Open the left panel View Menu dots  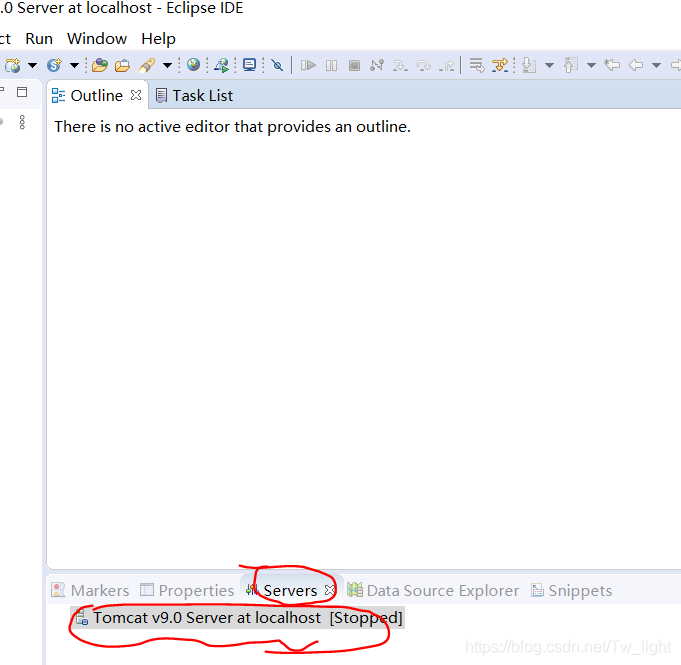tap(23, 122)
